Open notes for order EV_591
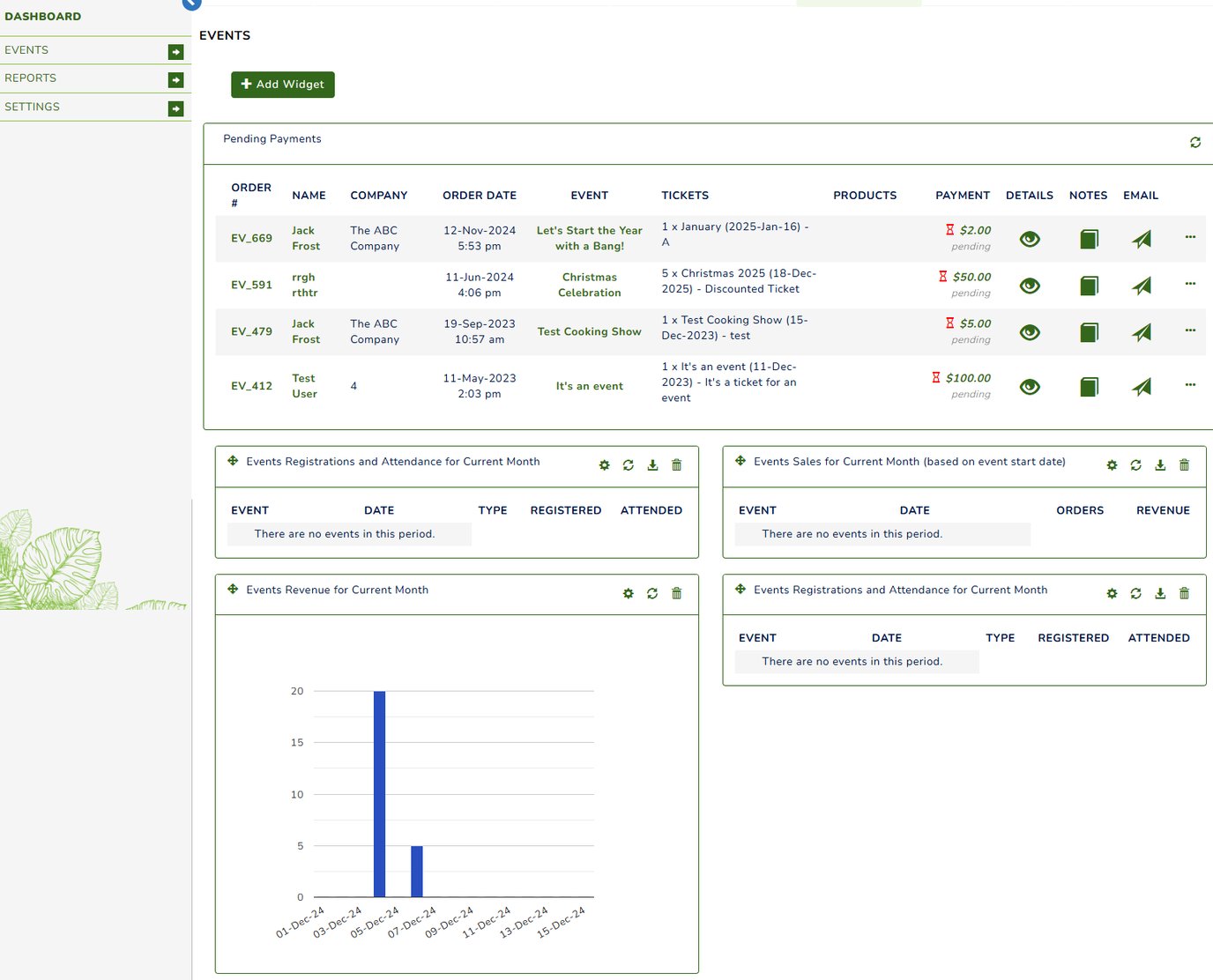The width and height of the screenshot is (1213, 980). point(1088,285)
